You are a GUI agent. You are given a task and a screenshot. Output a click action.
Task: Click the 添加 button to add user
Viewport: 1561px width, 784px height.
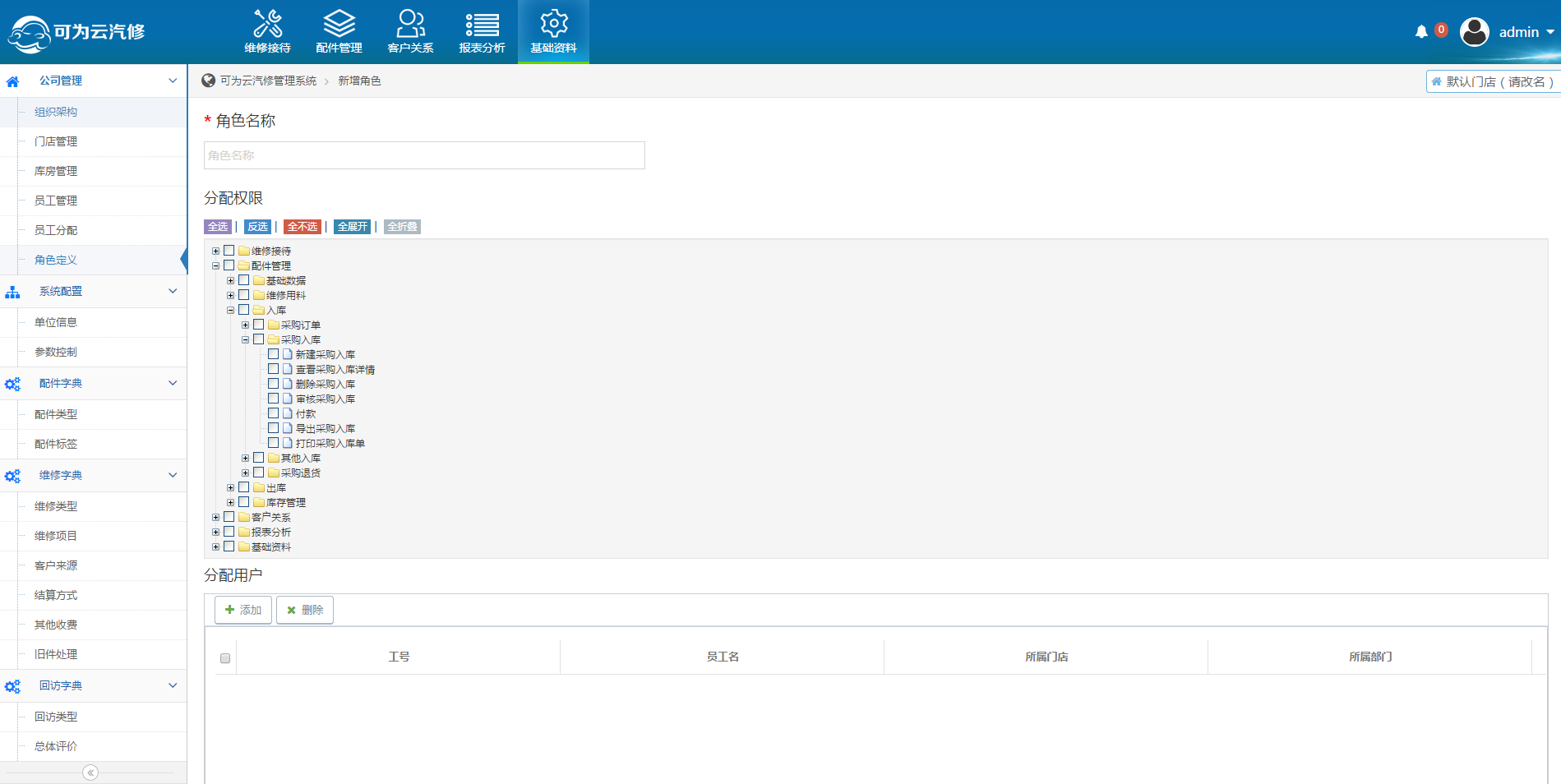[243, 610]
